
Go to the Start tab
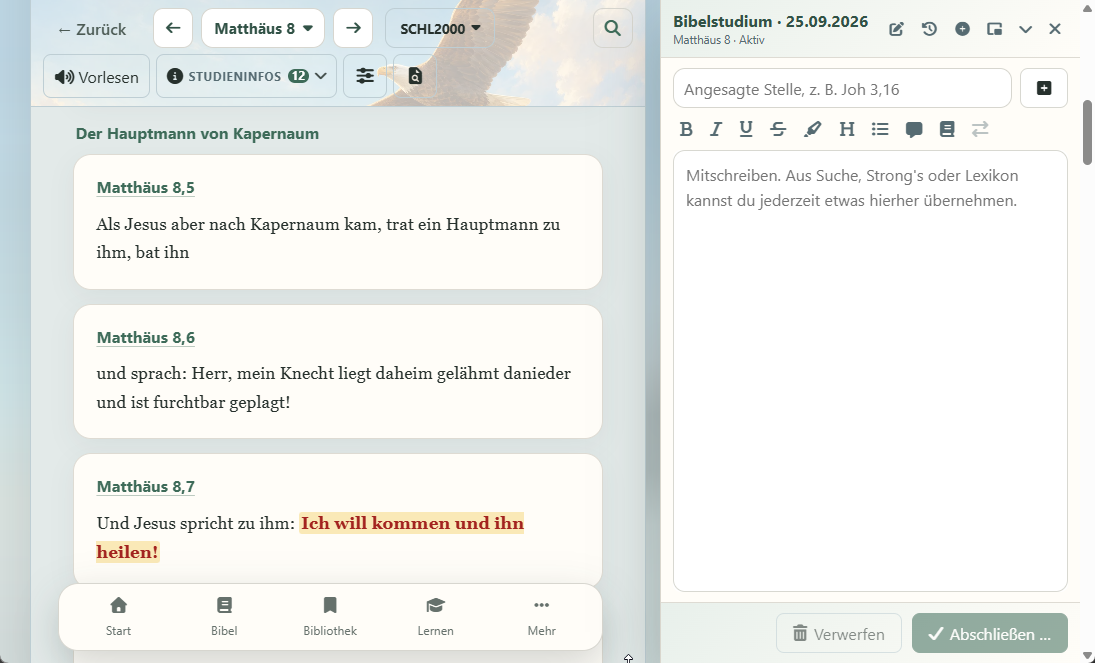coord(118,617)
